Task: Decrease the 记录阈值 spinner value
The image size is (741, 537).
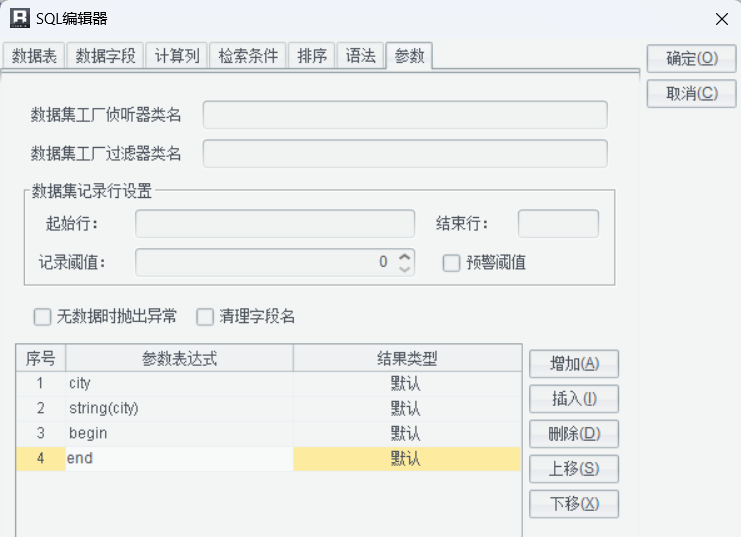Action: tap(404, 268)
